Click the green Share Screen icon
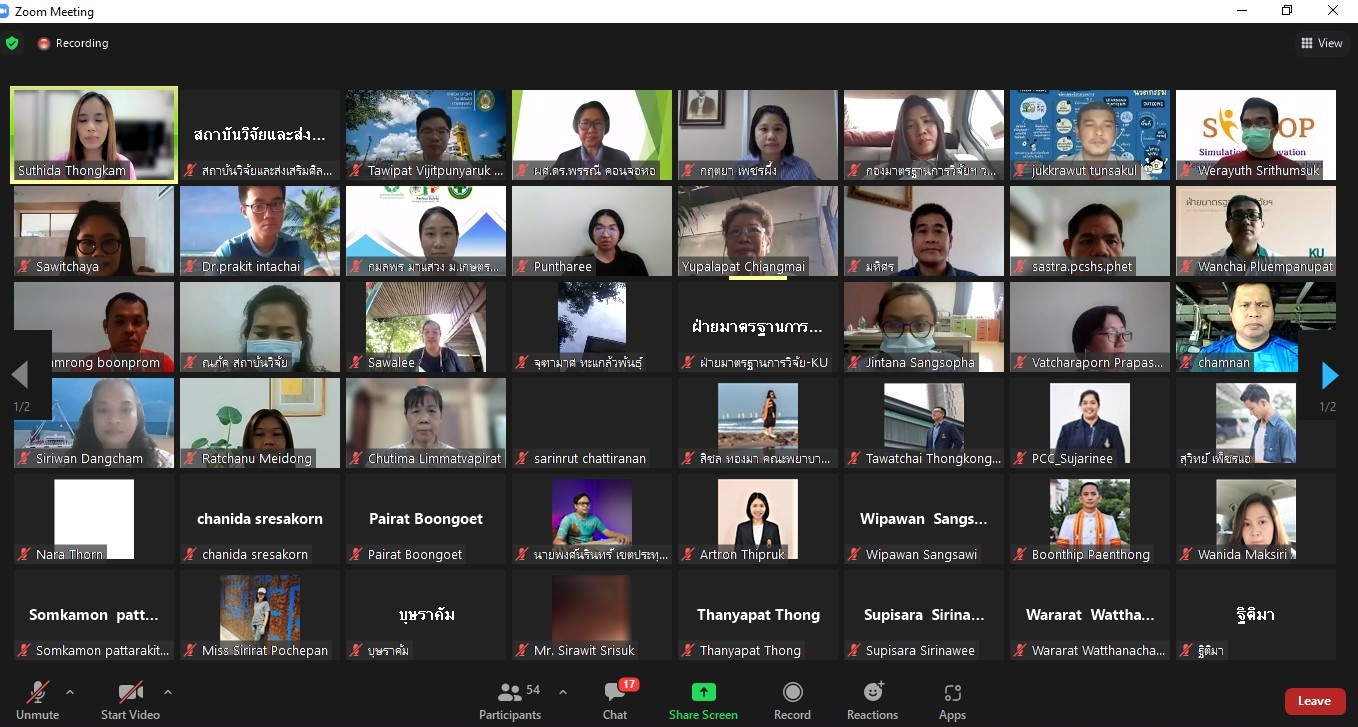Image resolution: width=1358 pixels, height=727 pixels. click(703, 692)
